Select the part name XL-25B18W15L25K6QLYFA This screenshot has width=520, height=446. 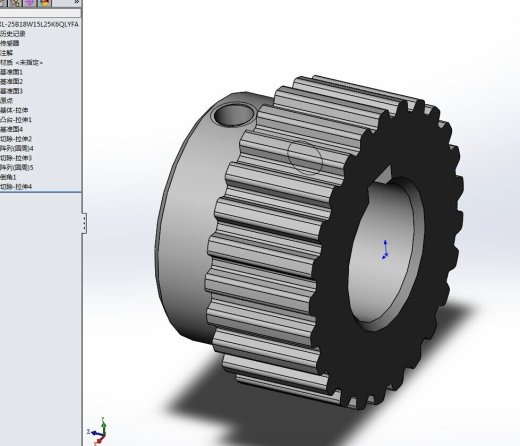pos(39,24)
